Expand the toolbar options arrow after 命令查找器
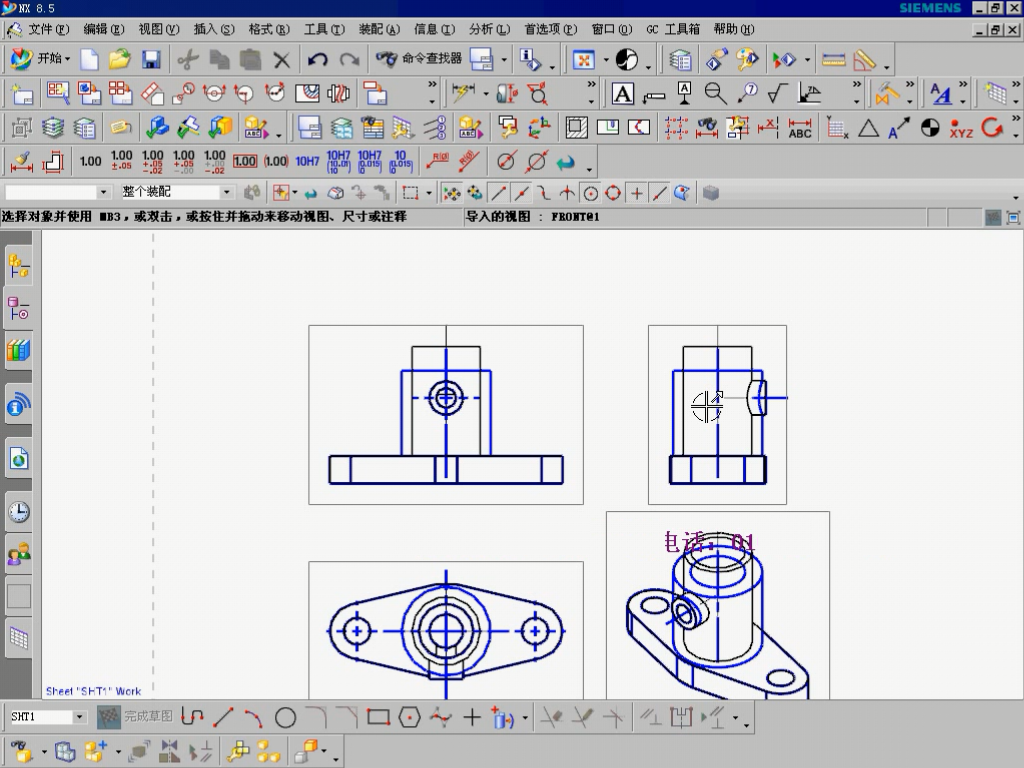This screenshot has width=1024, height=768. pos(504,60)
